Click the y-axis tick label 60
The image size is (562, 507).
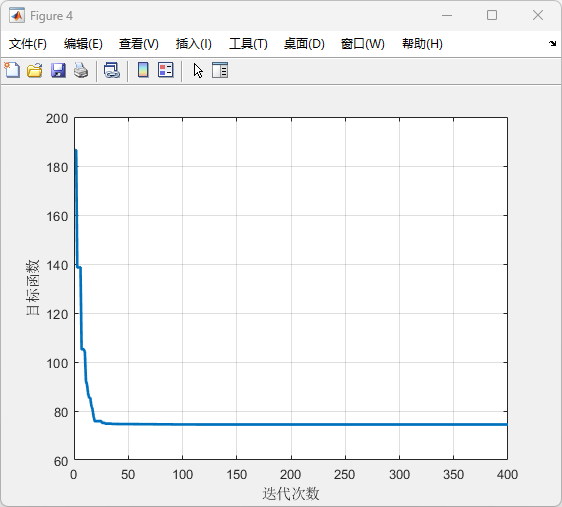tap(61, 461)
